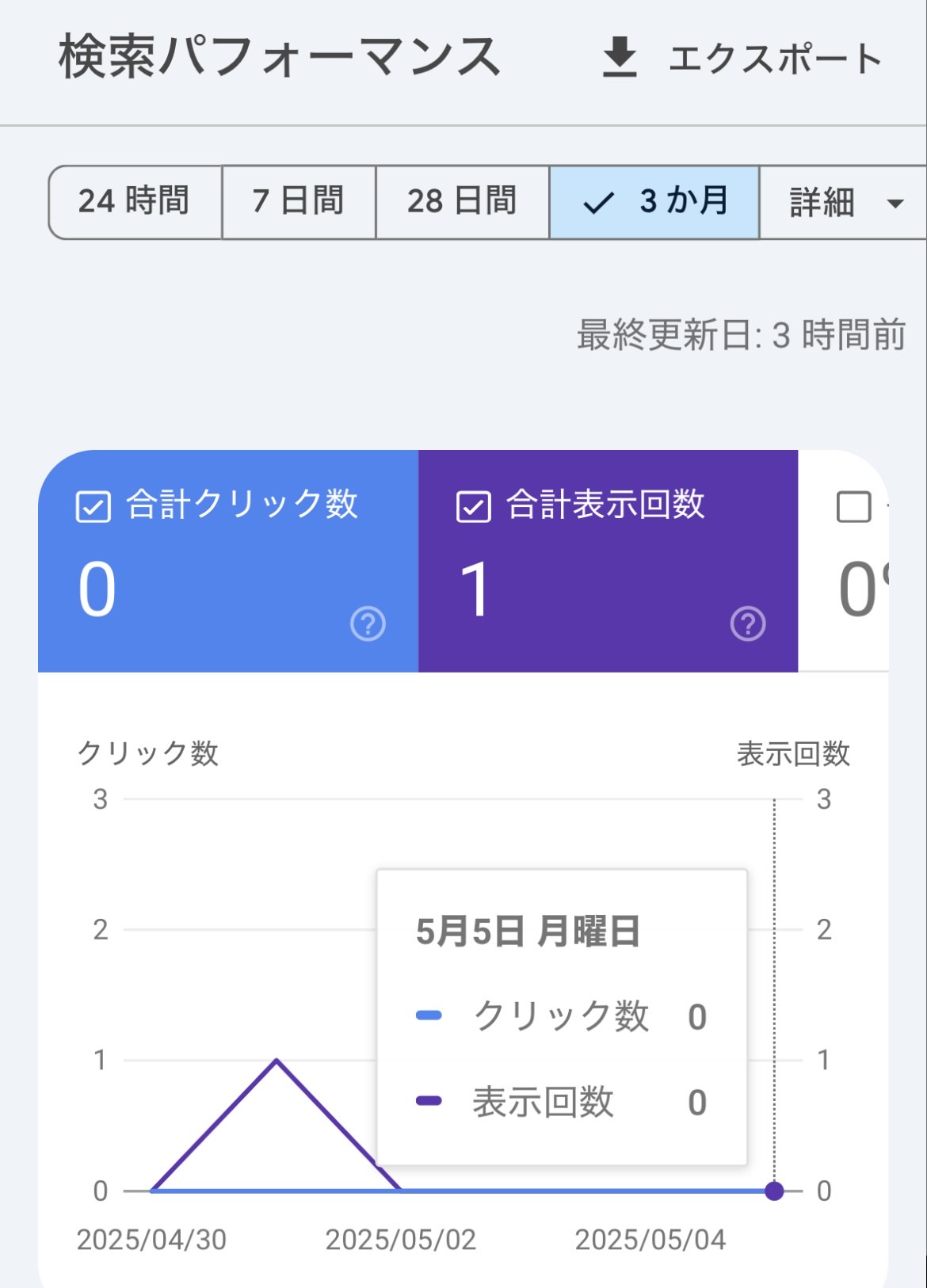Enable the unchecked third metric checkbox
The width and height of the screenshot is (927, 1288).
[x=854, y=507]
